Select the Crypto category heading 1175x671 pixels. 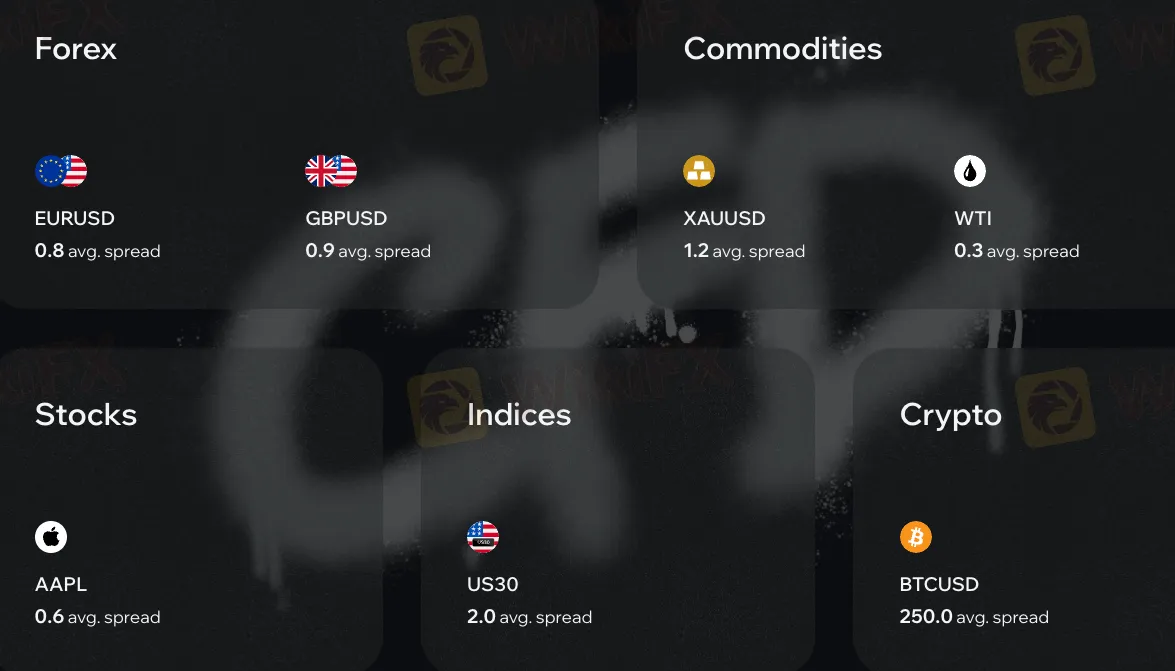click(x=951, y=415)
